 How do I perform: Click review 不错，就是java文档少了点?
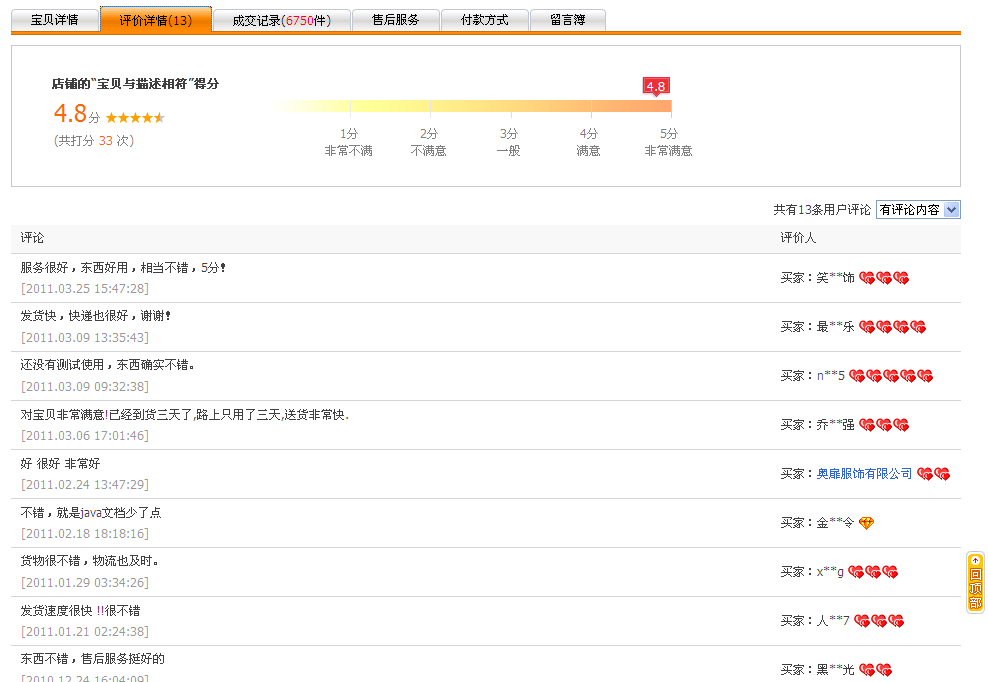pos(91,512)
